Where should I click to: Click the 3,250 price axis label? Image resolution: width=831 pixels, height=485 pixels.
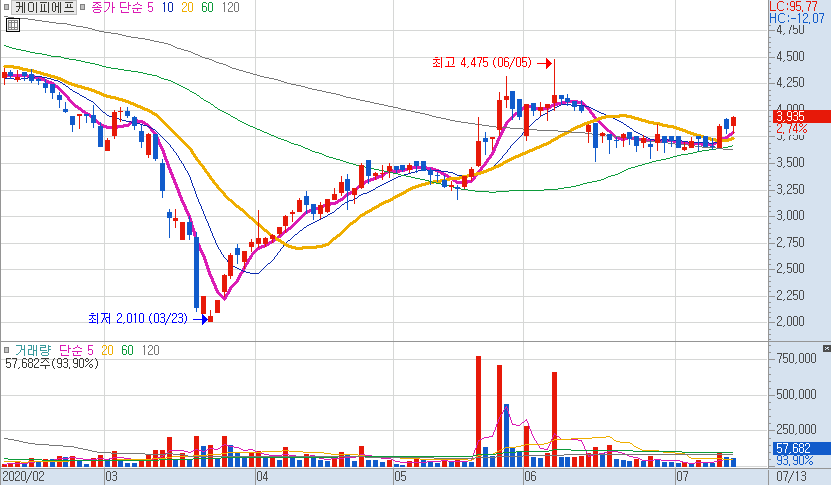[790, 189]
